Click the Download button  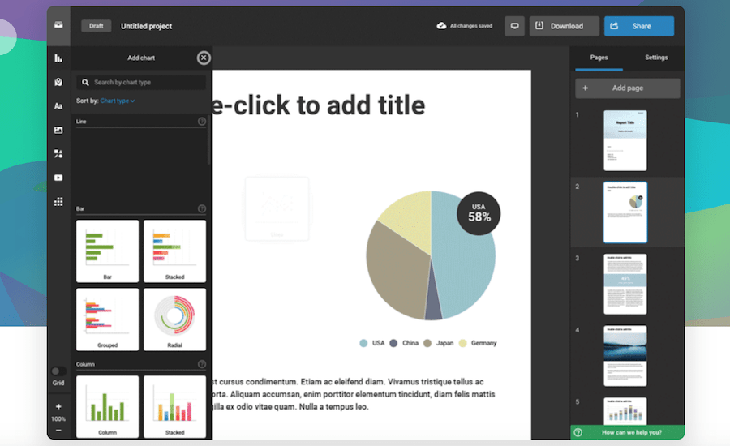pyautogui.click(x=564, y=26)
